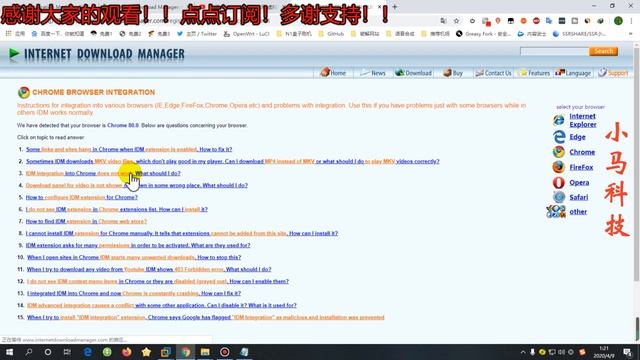Focus the site search text field
Screen dimensions: 640x360
coord(554,51)
